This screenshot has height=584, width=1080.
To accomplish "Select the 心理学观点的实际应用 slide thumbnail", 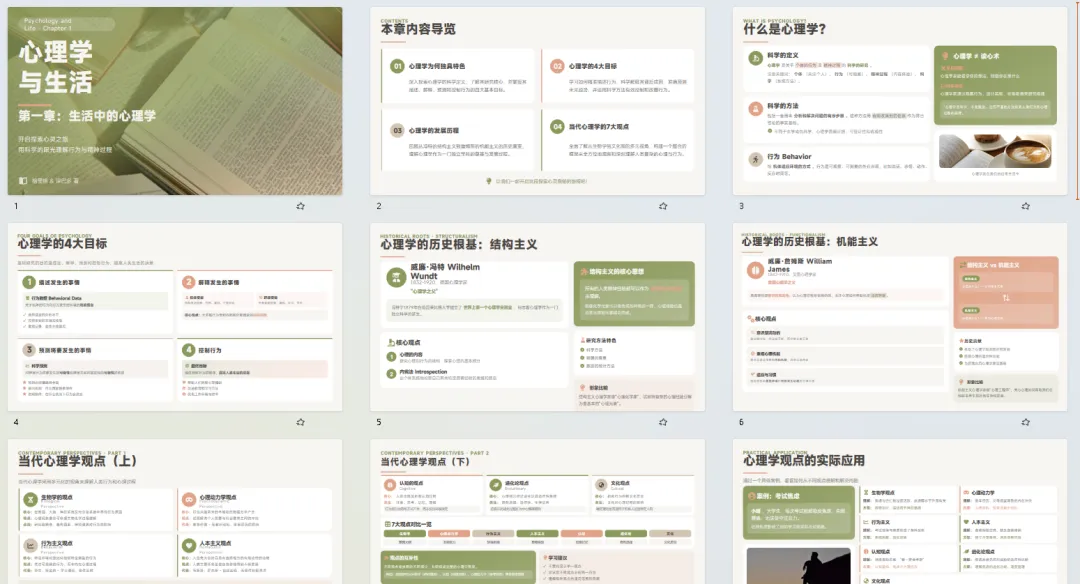I will coord(900,512).
